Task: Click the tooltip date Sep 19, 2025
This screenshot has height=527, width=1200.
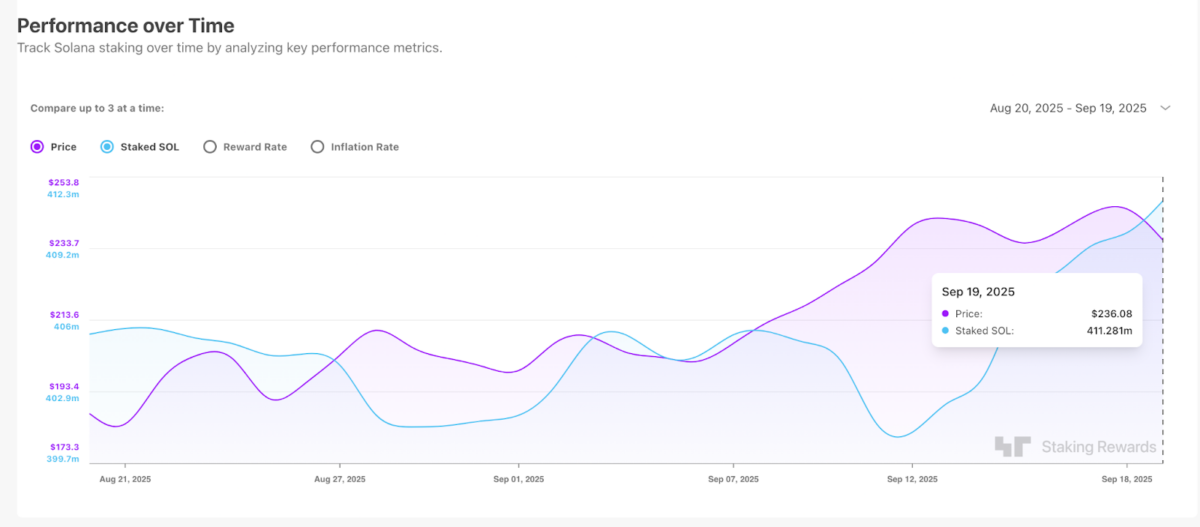Action: [x=978, y=292]
